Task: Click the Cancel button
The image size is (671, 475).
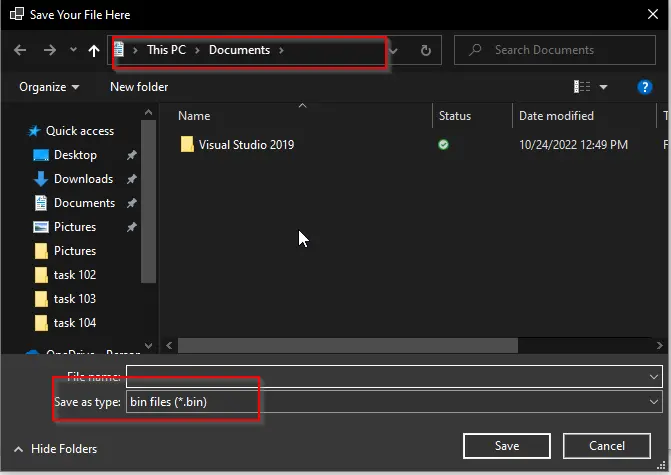Action: [x=607, y=445]
